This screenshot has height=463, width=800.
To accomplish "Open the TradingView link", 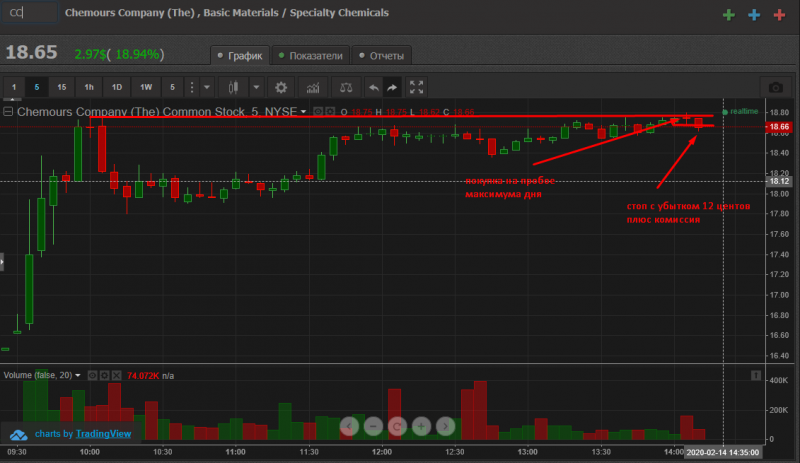I will pyautogui.click(x=103, y=434).
